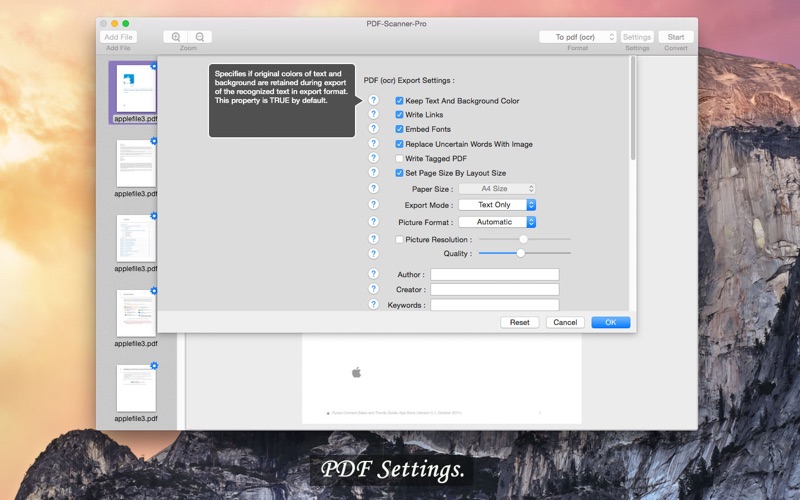The image size is (800, 500).
Task: Click gear badge on third page thumbnail
Action: (x=154, y=216)
